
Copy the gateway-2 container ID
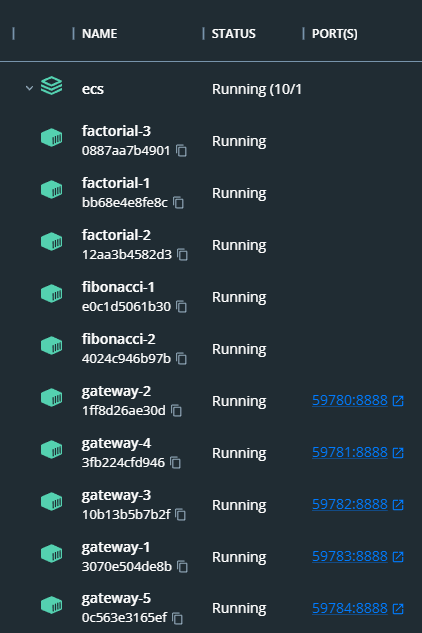point(176,411)
